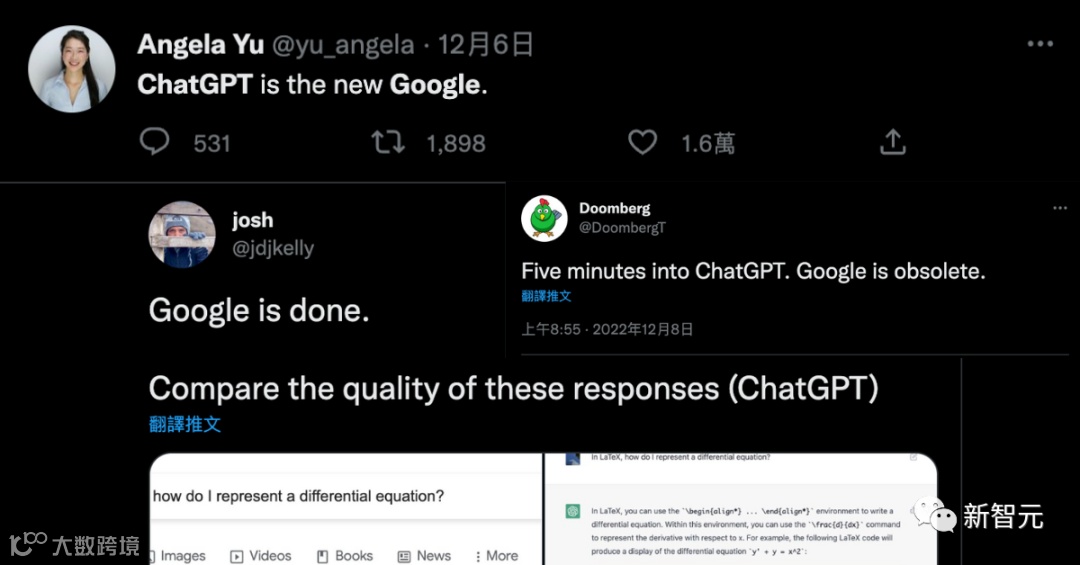1080x565 pixels.
Task: Select the Videos tab in search results
Action: pos(261,556)
